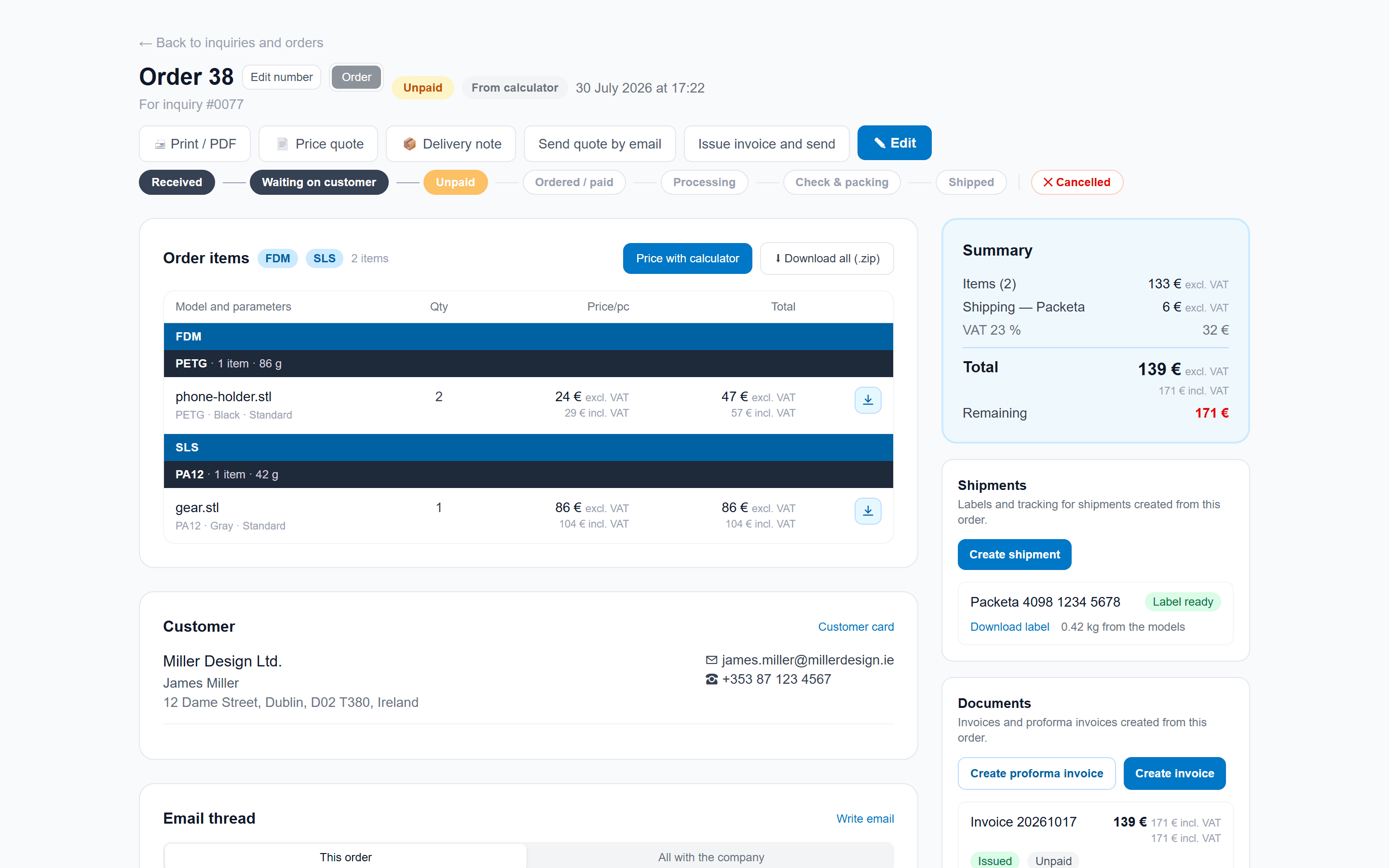Set status to Check & packing
The image size is (1389, 868).
pyautogui.click(x=842, y=182)
